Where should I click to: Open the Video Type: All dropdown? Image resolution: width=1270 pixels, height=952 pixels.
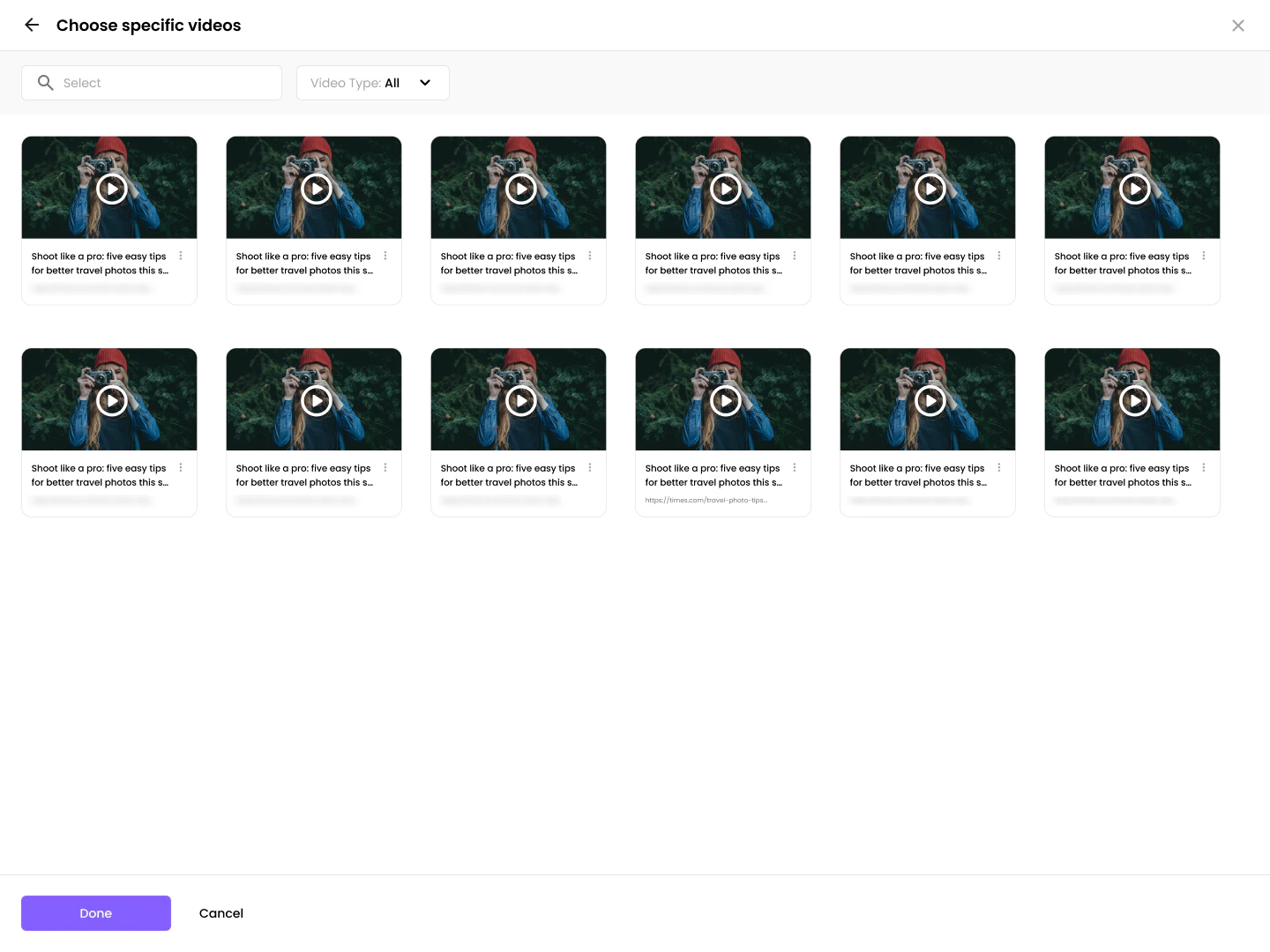coord(373,83)
